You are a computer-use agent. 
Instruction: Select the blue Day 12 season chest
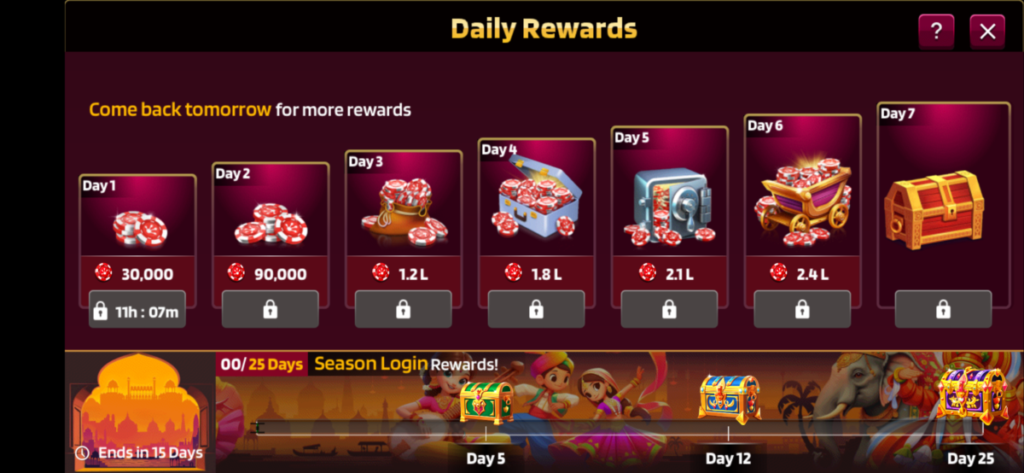point(729,399)
